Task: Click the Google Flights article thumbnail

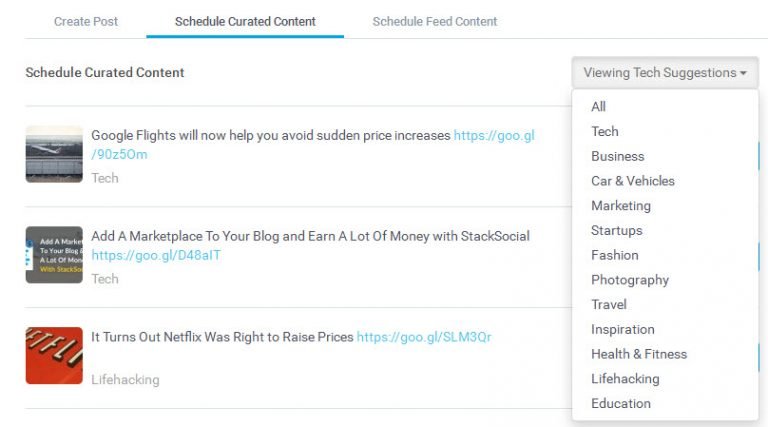Action: (54, 154)
